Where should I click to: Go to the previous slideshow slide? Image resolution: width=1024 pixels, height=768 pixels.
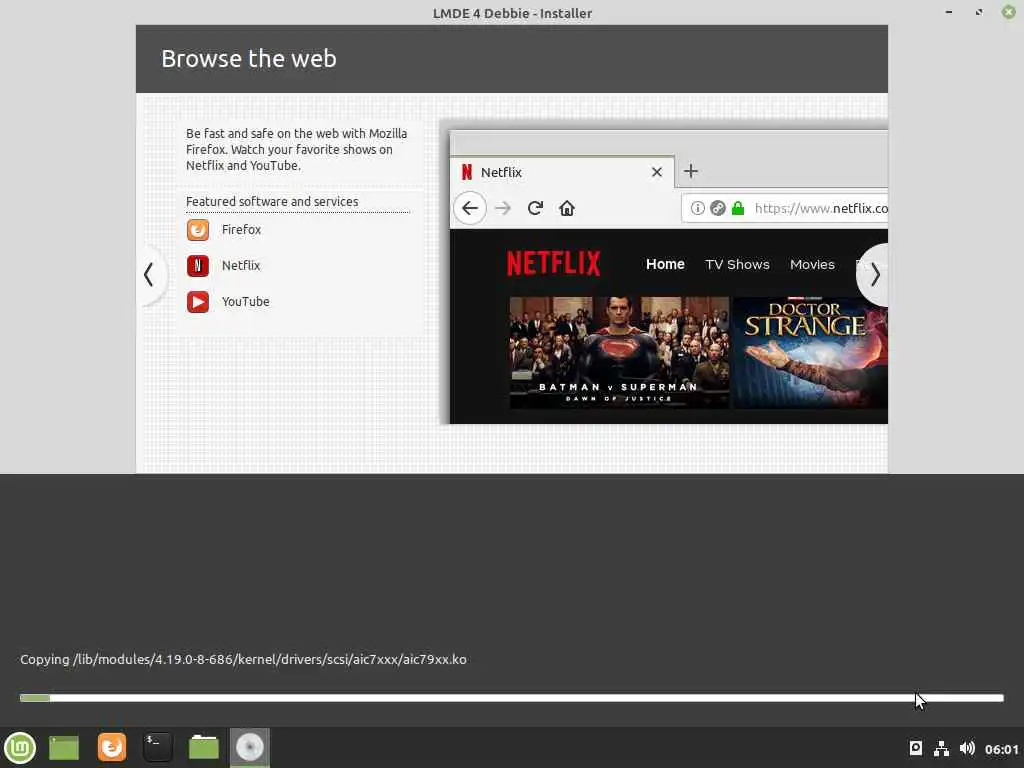point(150,275)
